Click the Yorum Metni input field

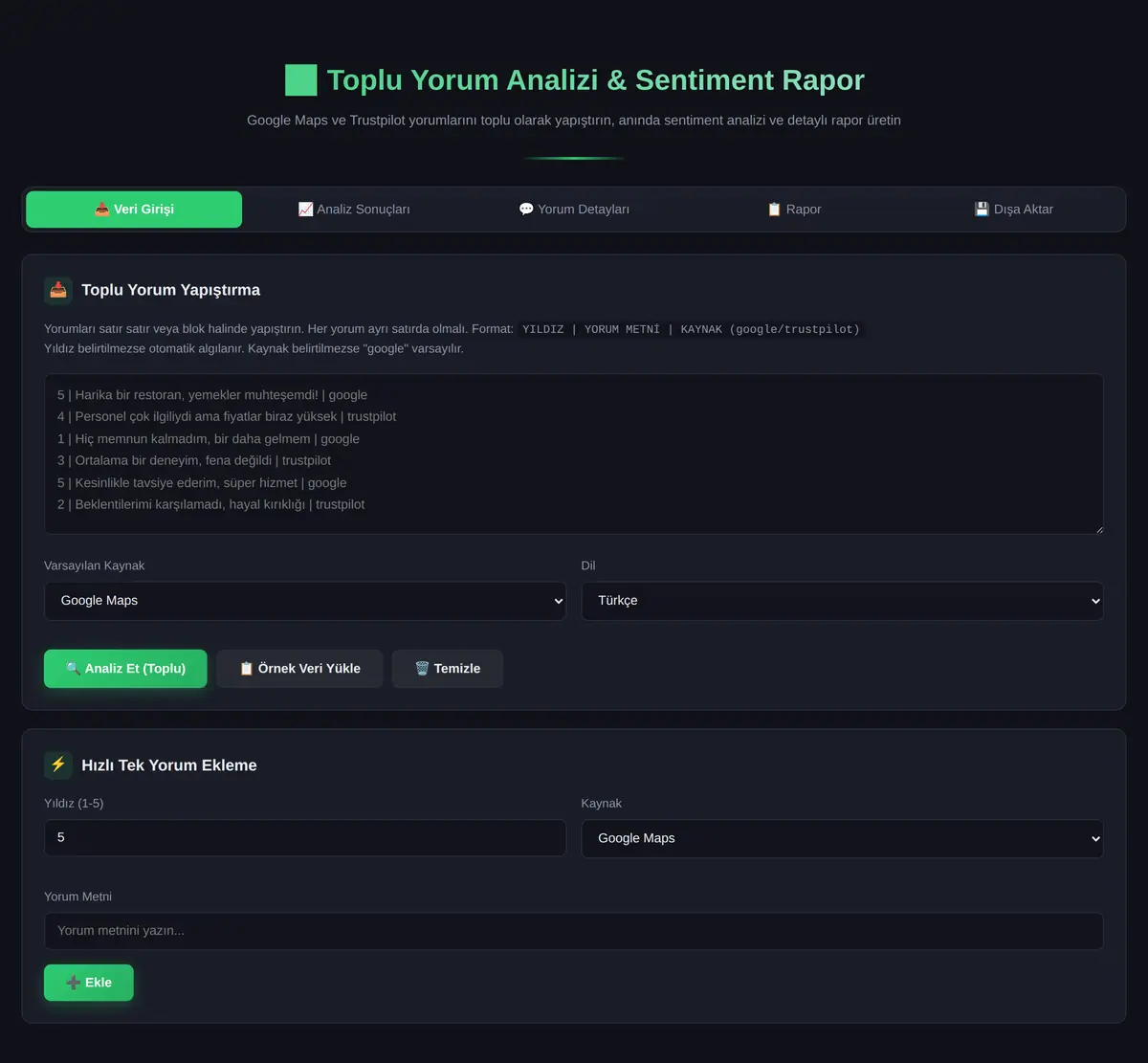[574, 931]
